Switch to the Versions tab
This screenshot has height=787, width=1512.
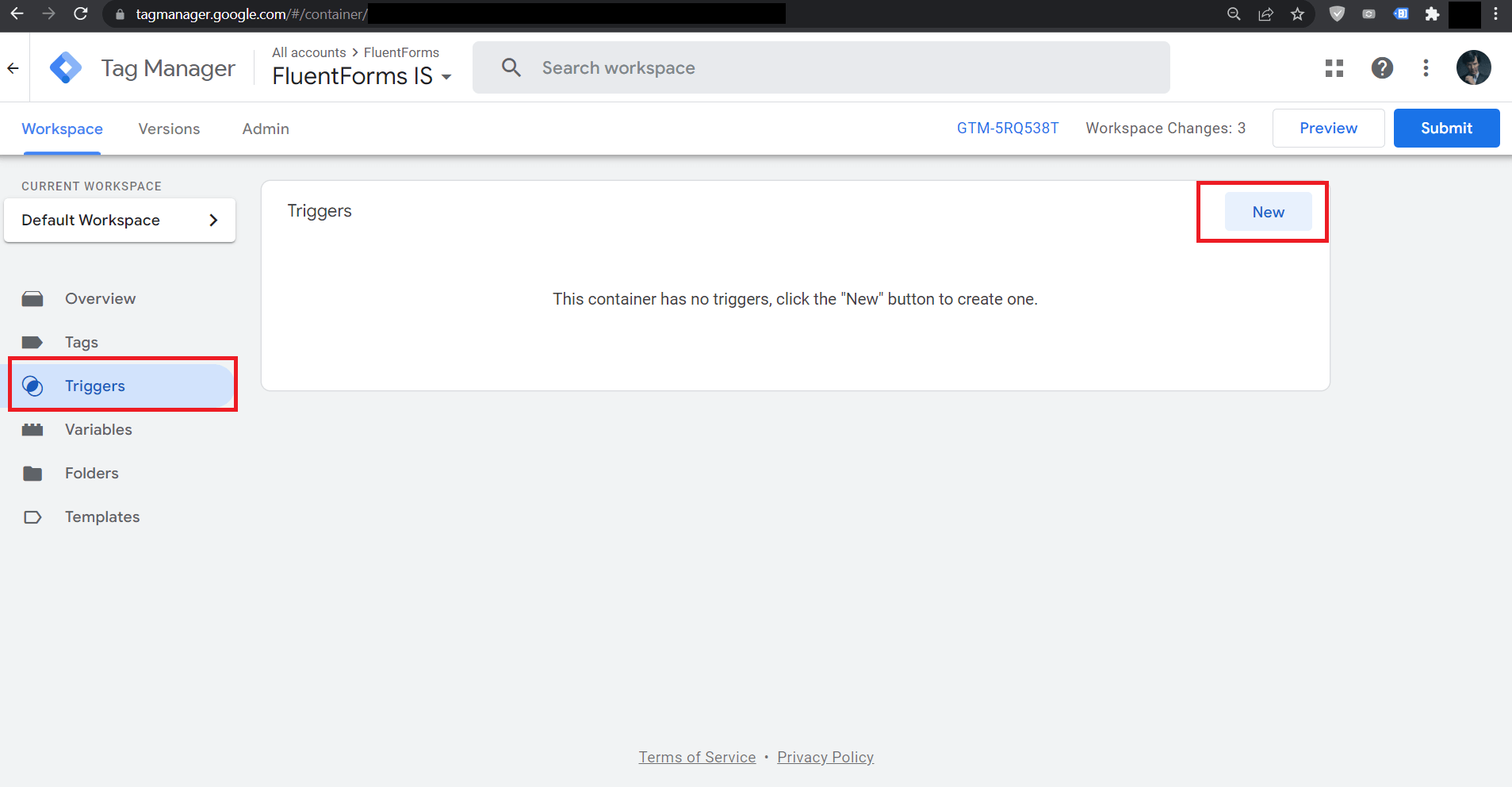click(x=169, y=129)
